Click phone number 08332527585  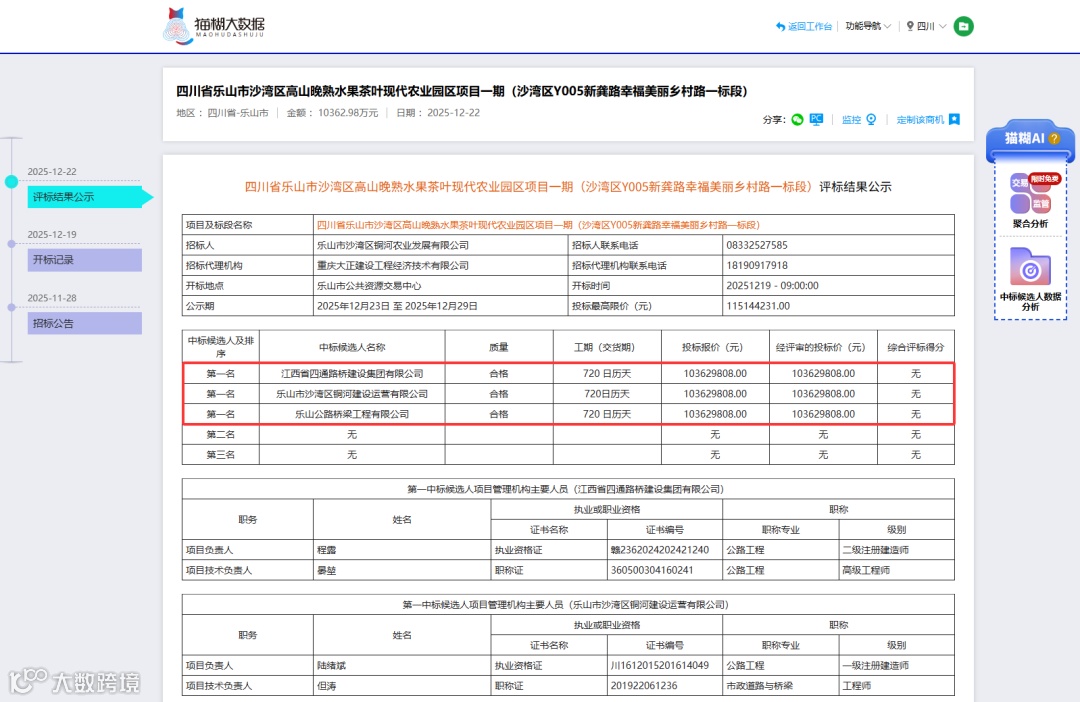coord(757,245)
